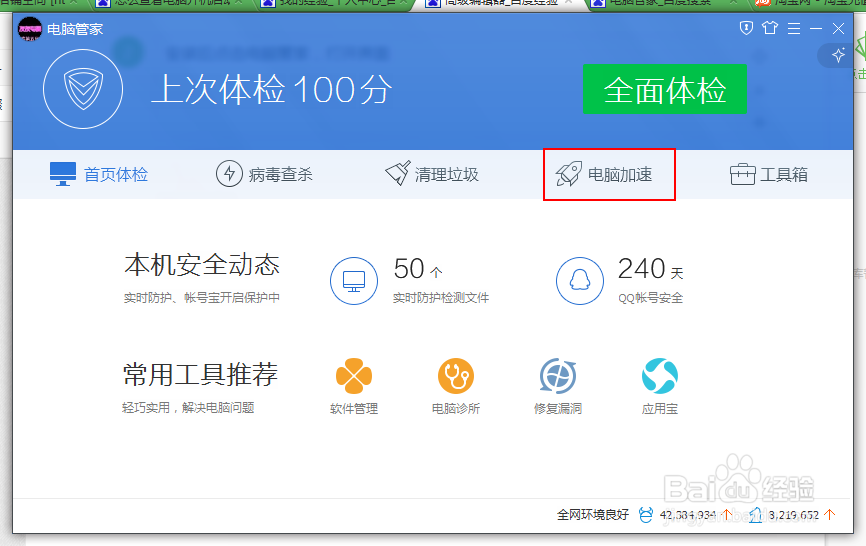
Task: Open the 清理垃圾 tab
Action: click(x=432, y=174)
